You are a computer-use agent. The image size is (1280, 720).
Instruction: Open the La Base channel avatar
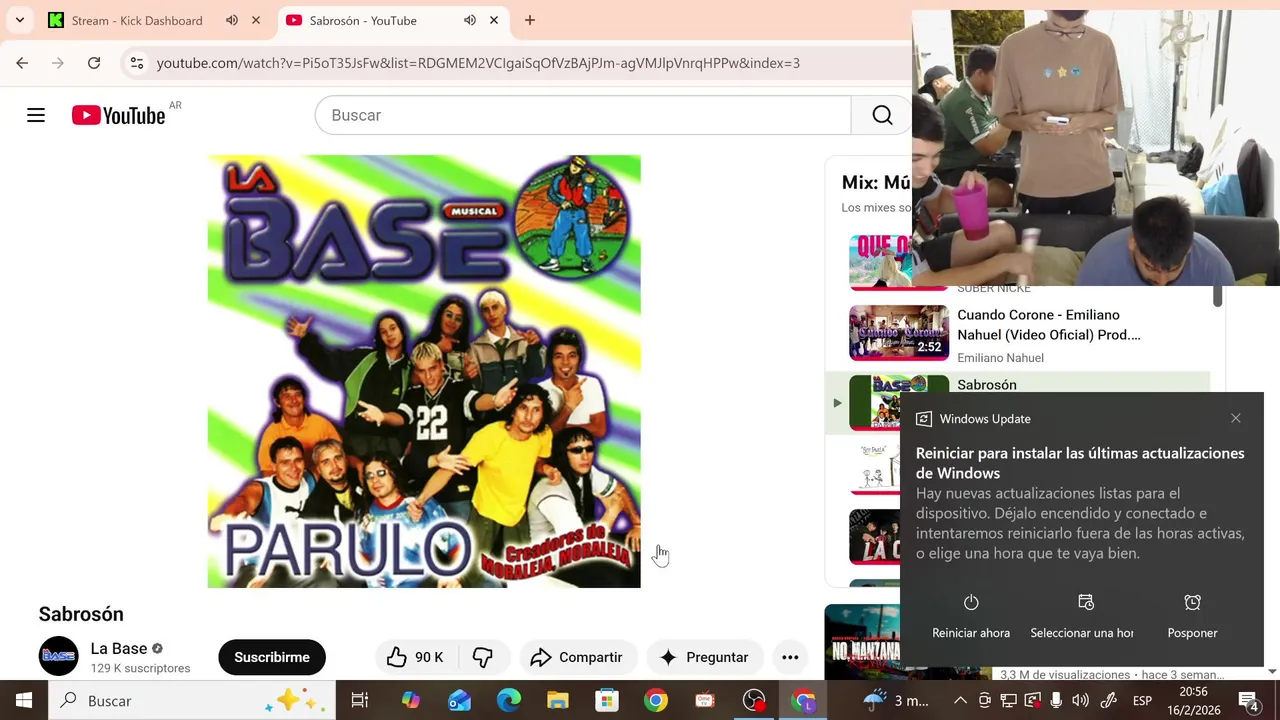[58, 656]
